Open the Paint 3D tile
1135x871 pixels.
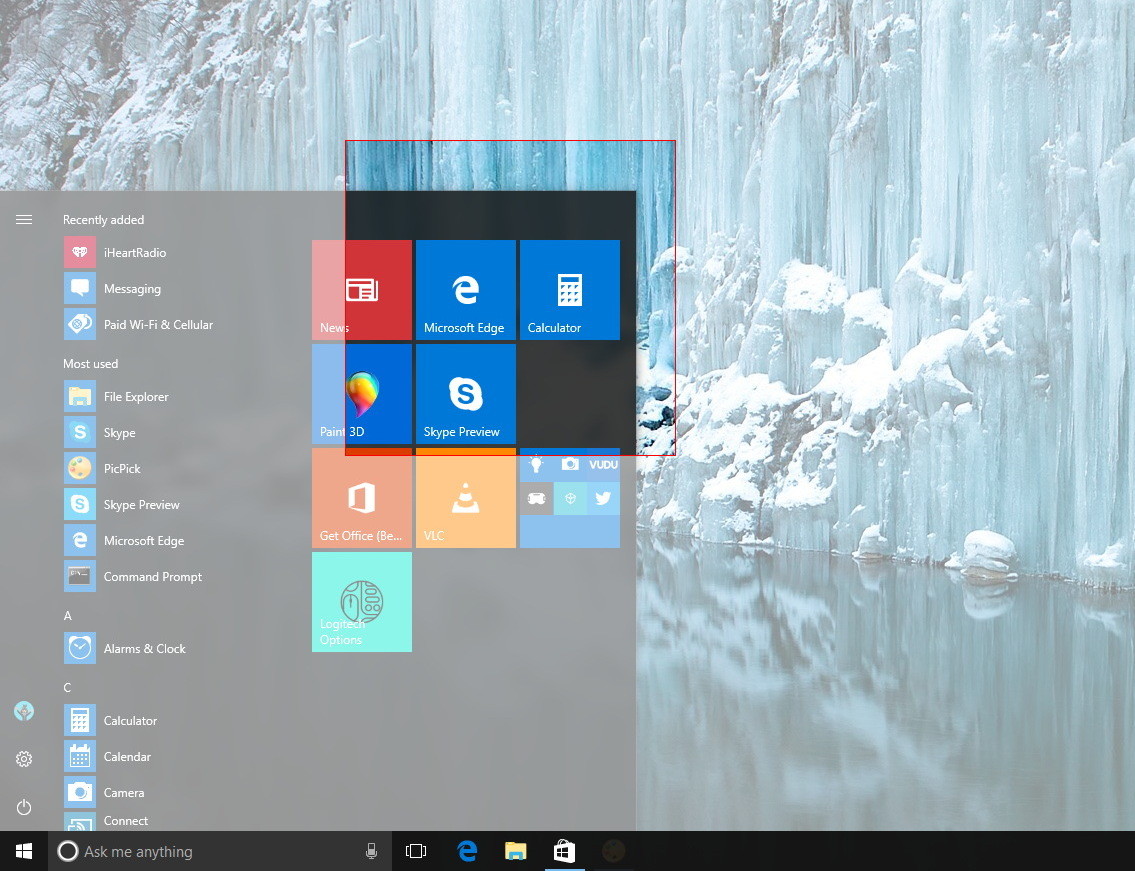361,393
